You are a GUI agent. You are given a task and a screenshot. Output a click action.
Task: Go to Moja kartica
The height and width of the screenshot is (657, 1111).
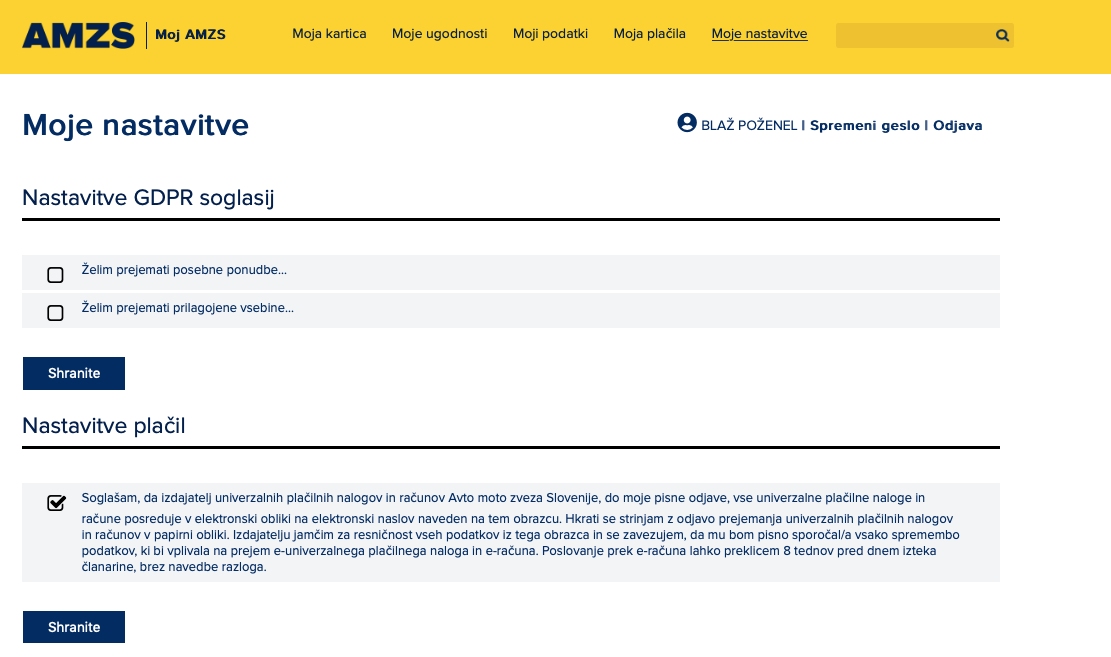click(x=329, y=34)
